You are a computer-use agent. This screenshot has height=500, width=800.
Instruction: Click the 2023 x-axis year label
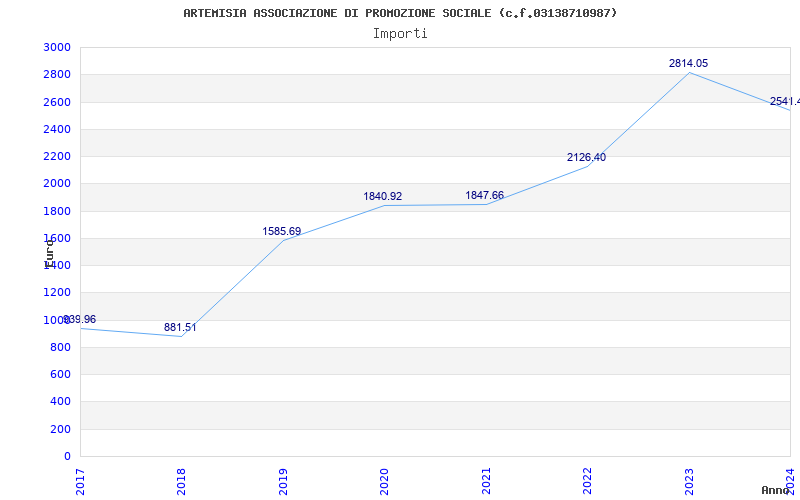pos(689,481)
